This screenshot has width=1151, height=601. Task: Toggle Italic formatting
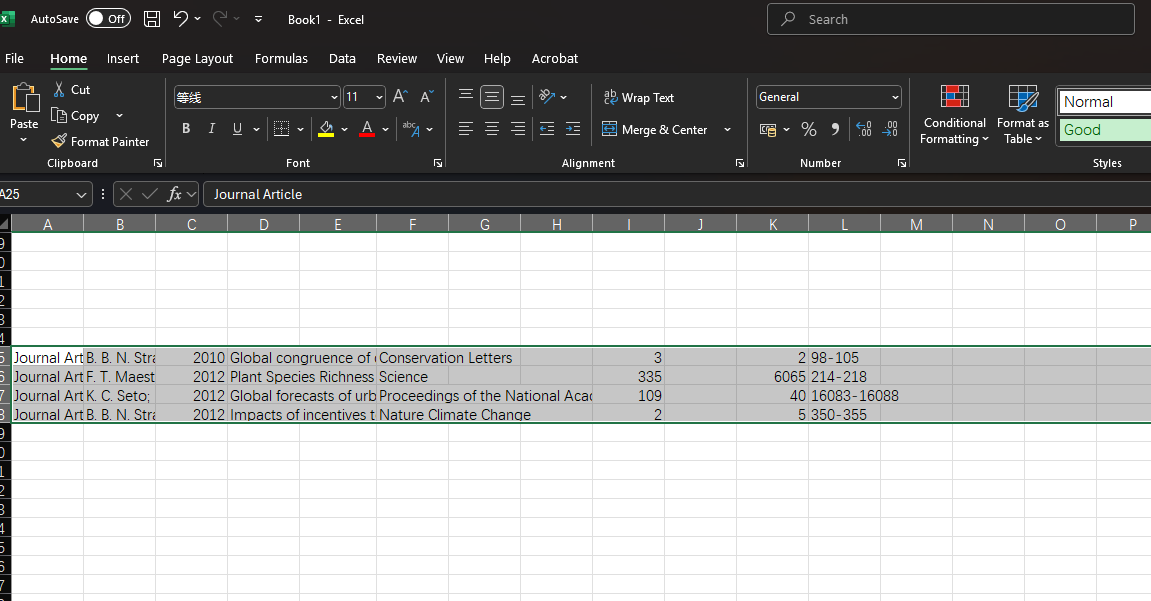pyautogui.click(x=211, y=129)
